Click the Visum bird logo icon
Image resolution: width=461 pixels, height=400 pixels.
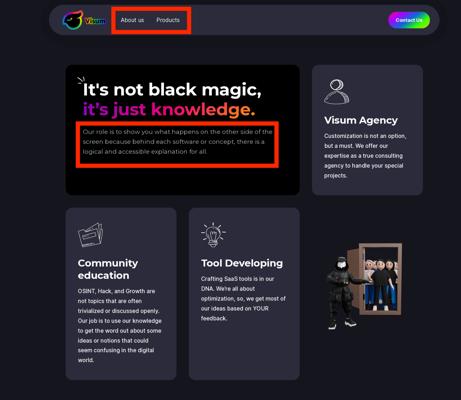72,20
